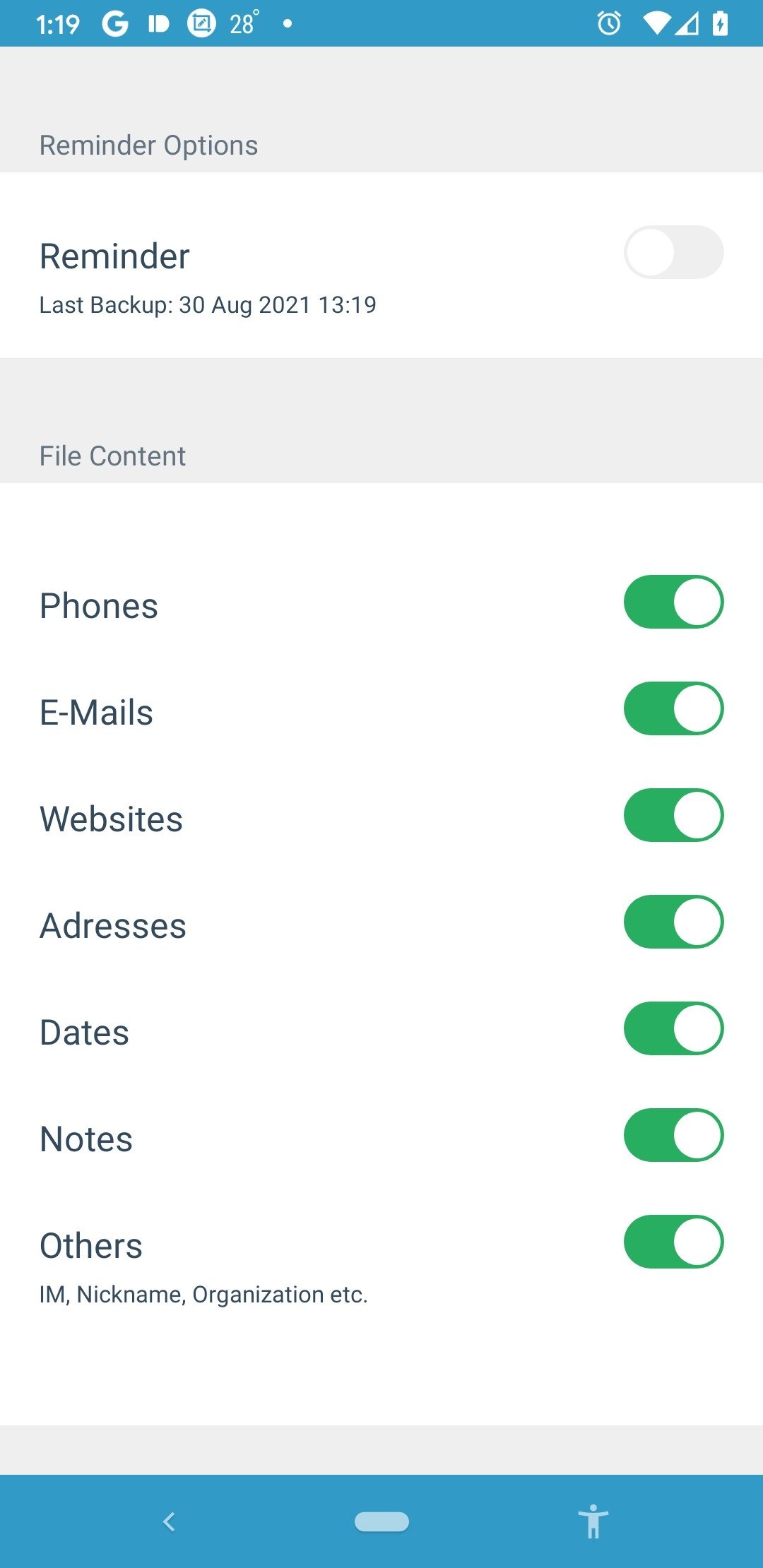Tap the Wi-Fi signal icon
This screenshot has height=1568, width=763.
[656, 24]
